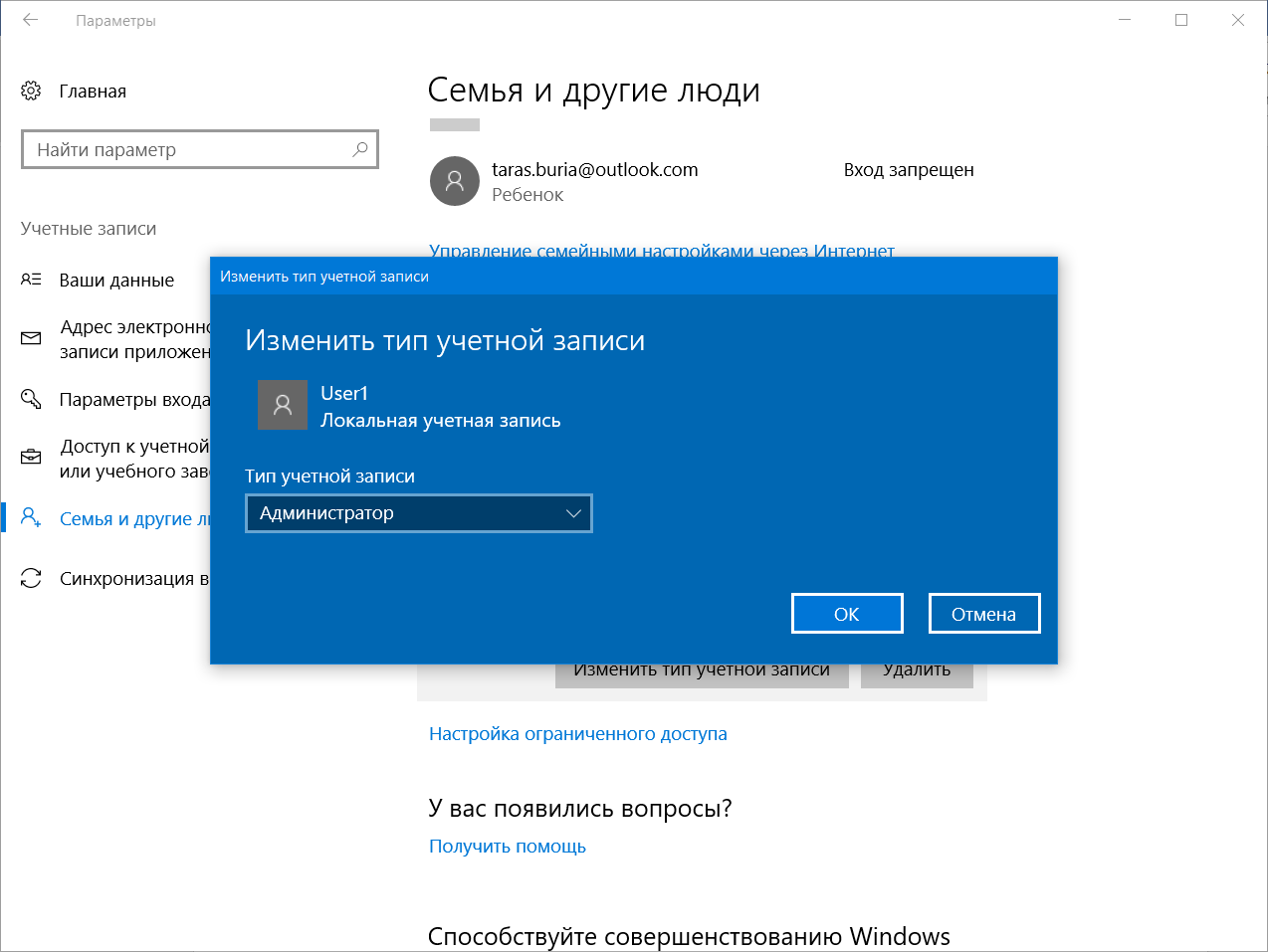
Task: Click the account type dropdown chevron
Action: 573,513
